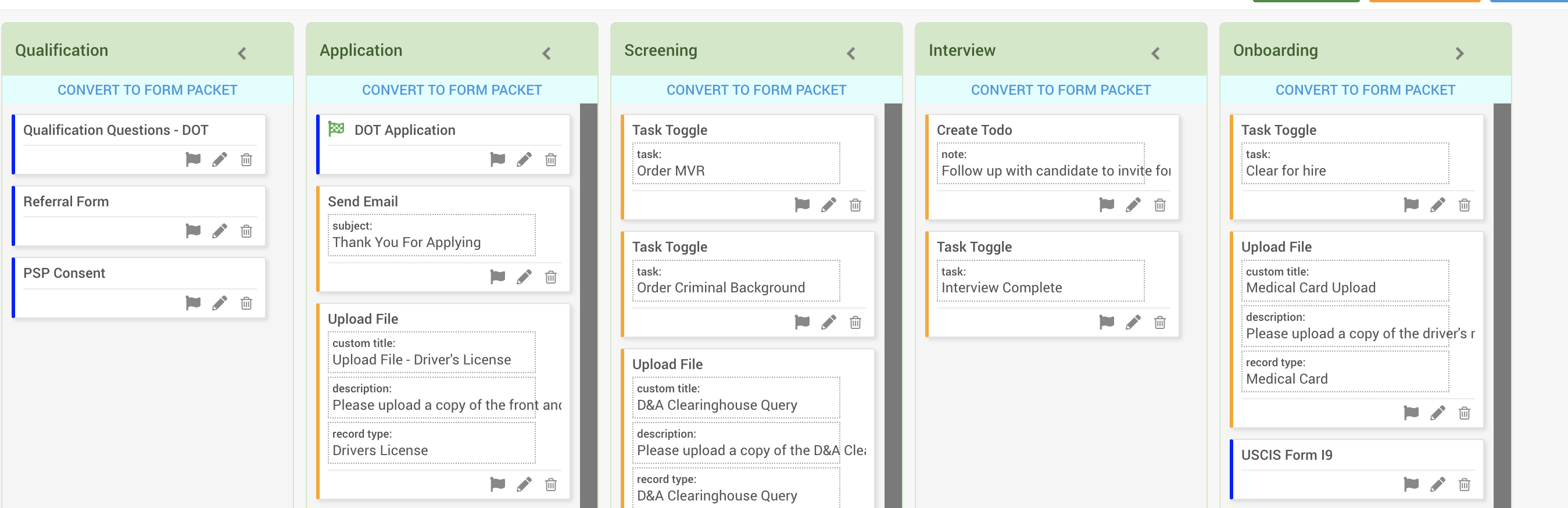Flag the Create Todo card
The image size is (1568, 508).
[x=1107, y=205]
